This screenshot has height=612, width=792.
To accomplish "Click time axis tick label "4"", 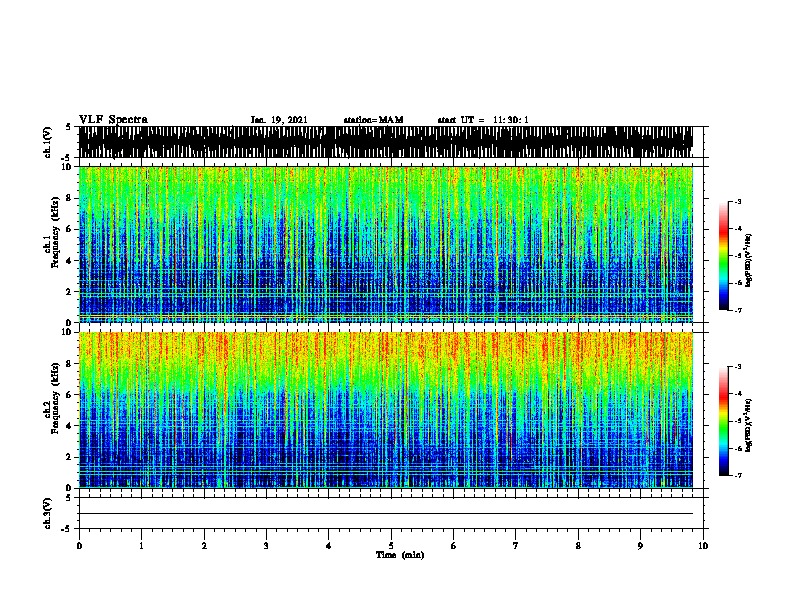I will (x=329, y=546).
